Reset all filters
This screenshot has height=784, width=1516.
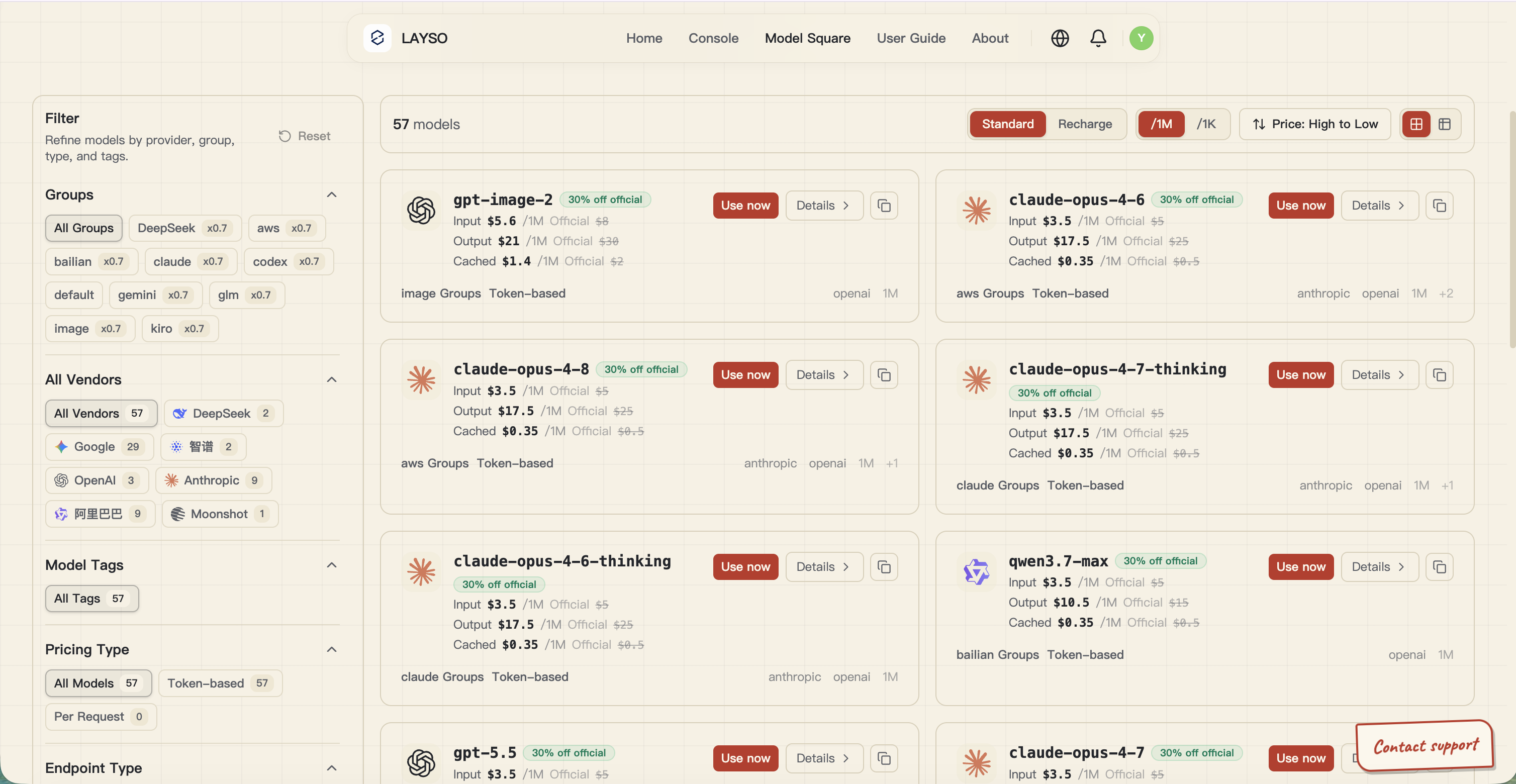click(304, 136)
